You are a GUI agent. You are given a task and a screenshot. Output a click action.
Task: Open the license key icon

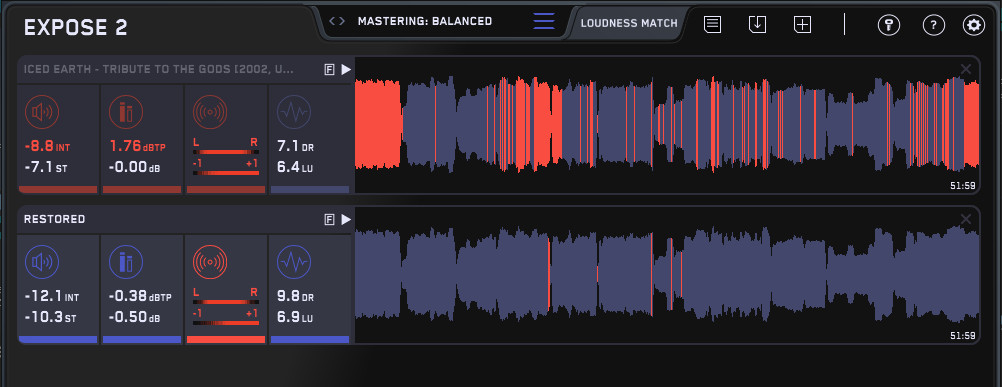pyautogui.click(x=889, y=26)
